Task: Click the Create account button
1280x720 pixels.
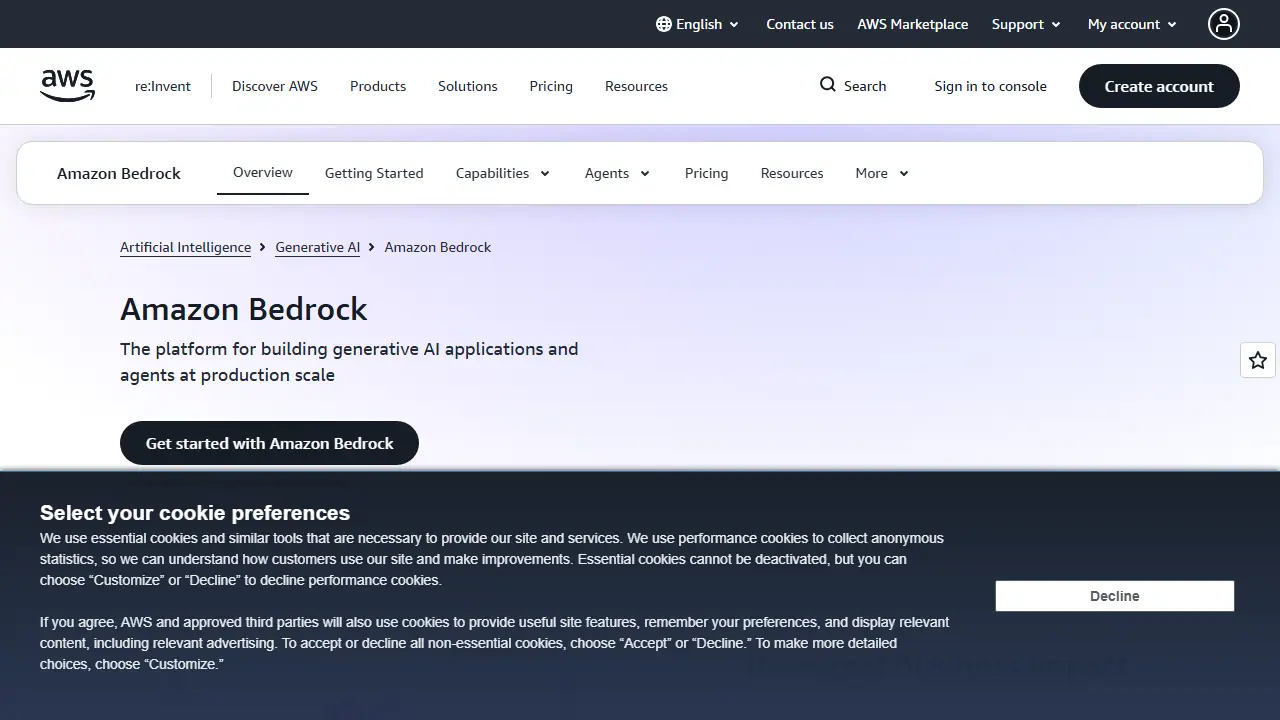Action: (x=1159, y=86)
